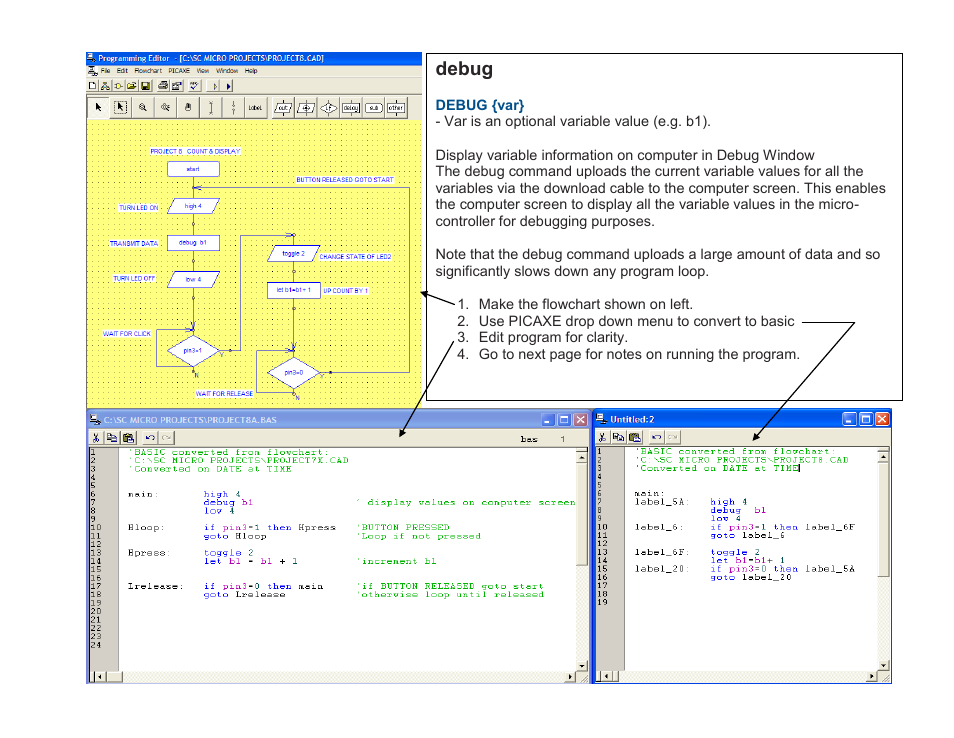Select the hand pan tool
The width and height of the screenshot is (954, 738).
tap(188, 108)
